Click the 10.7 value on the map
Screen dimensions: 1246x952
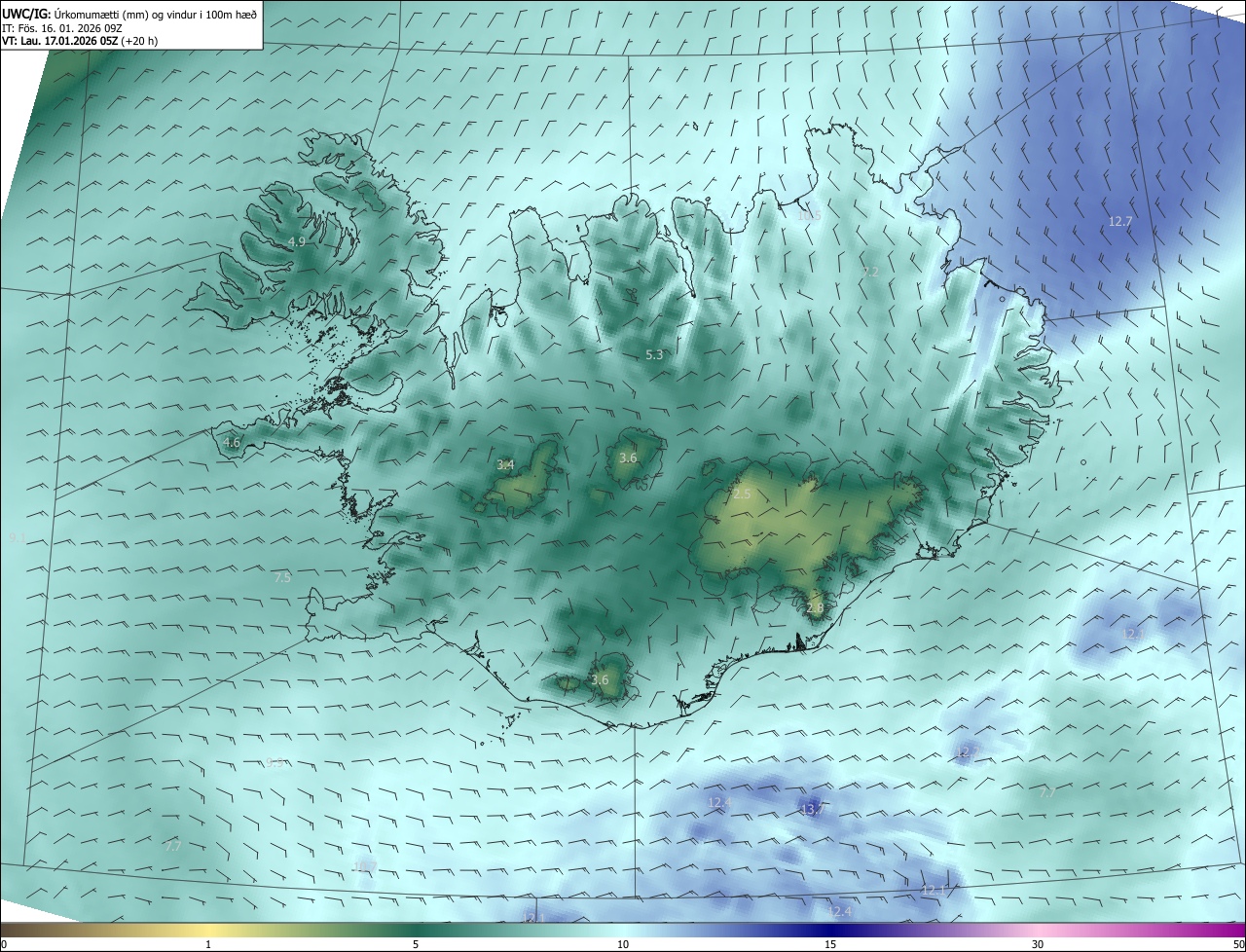(365, 866)
